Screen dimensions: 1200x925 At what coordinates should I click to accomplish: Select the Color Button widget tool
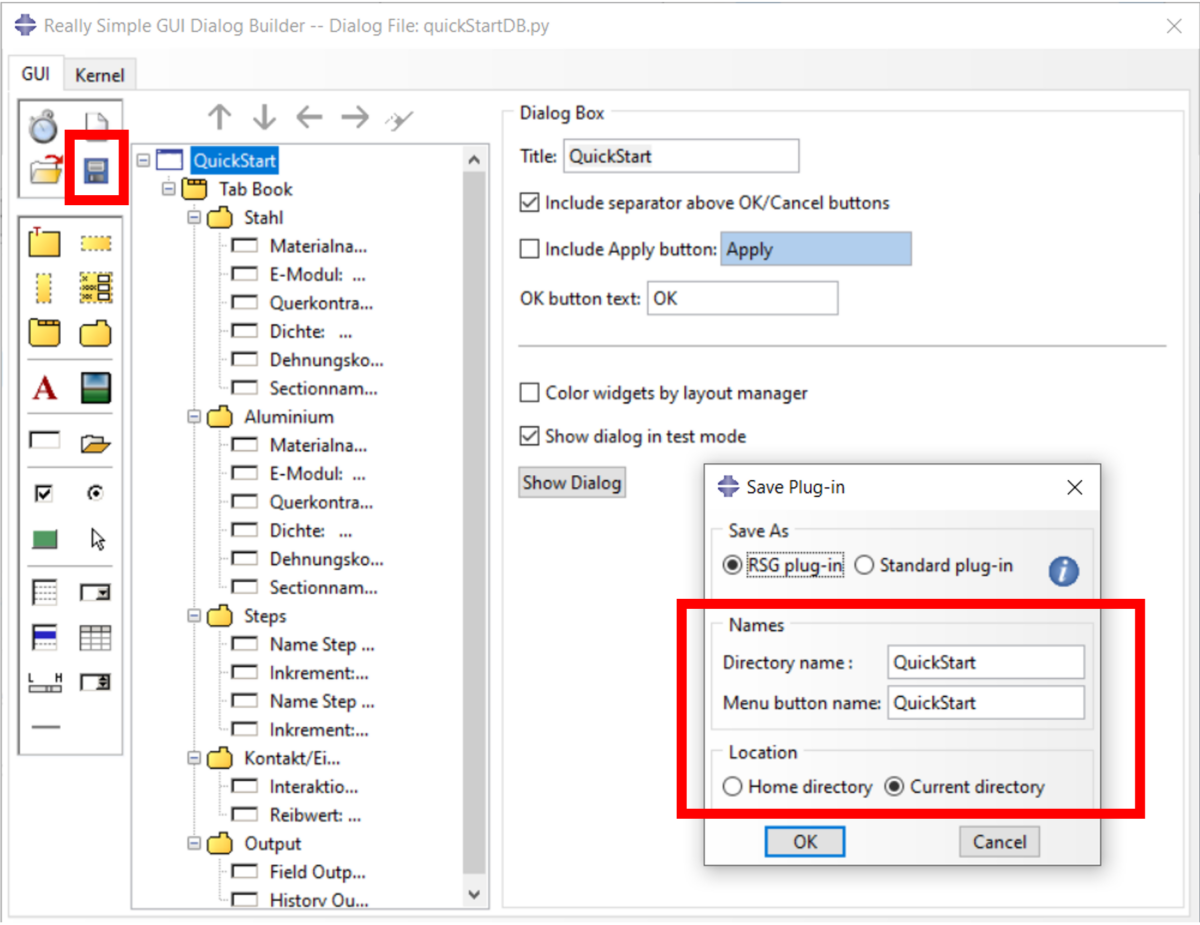pyautogui.click(x=44, y=538)
